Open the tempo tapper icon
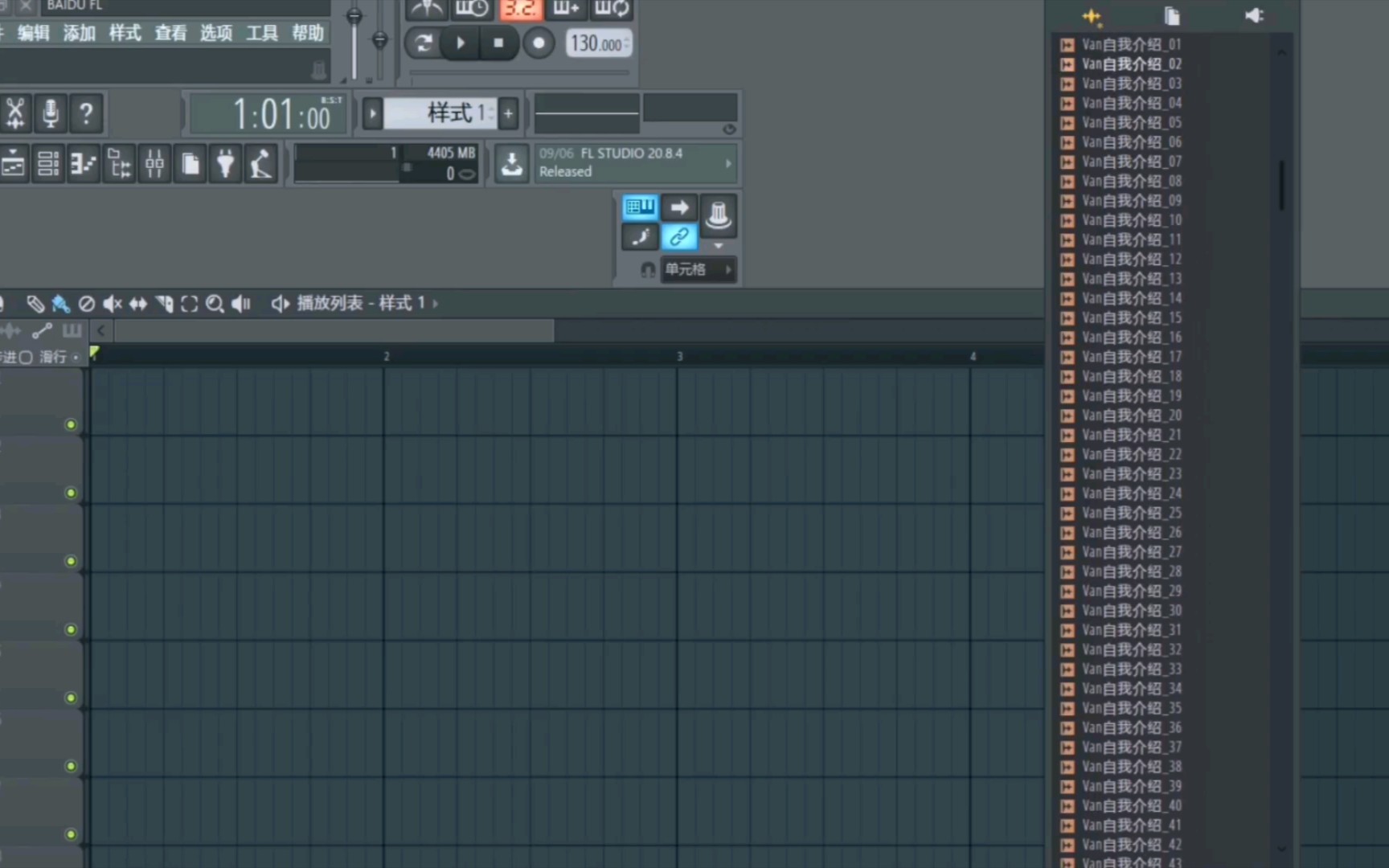 260,164
